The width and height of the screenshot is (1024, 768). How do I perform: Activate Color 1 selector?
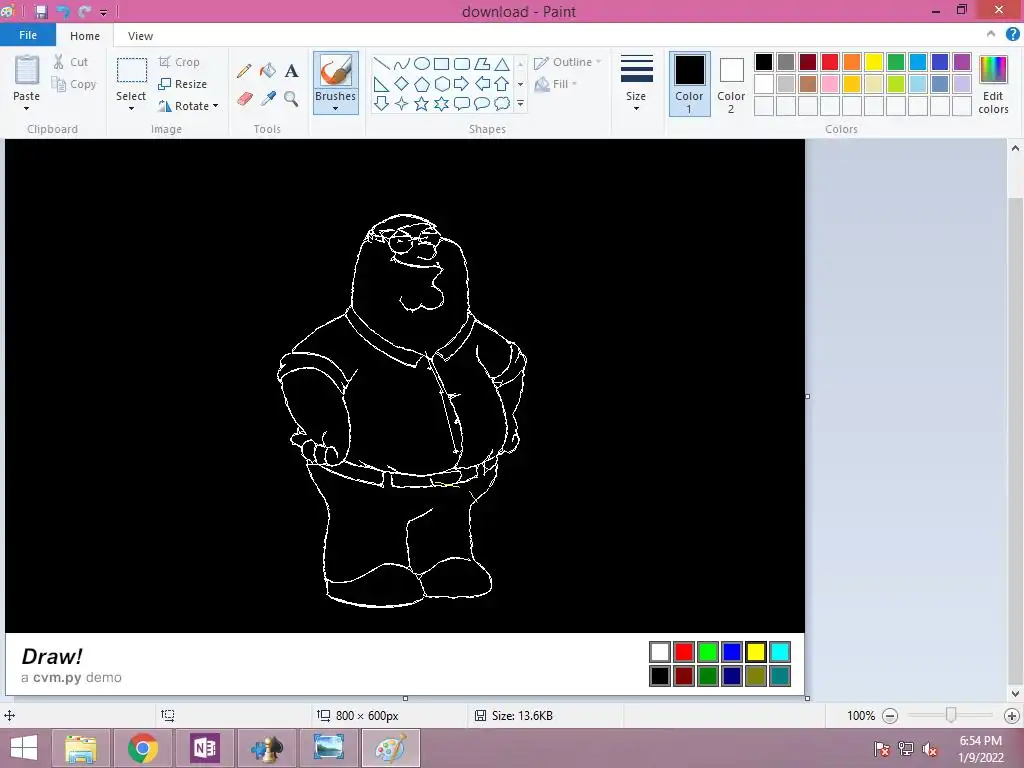(x=690, y=84)
